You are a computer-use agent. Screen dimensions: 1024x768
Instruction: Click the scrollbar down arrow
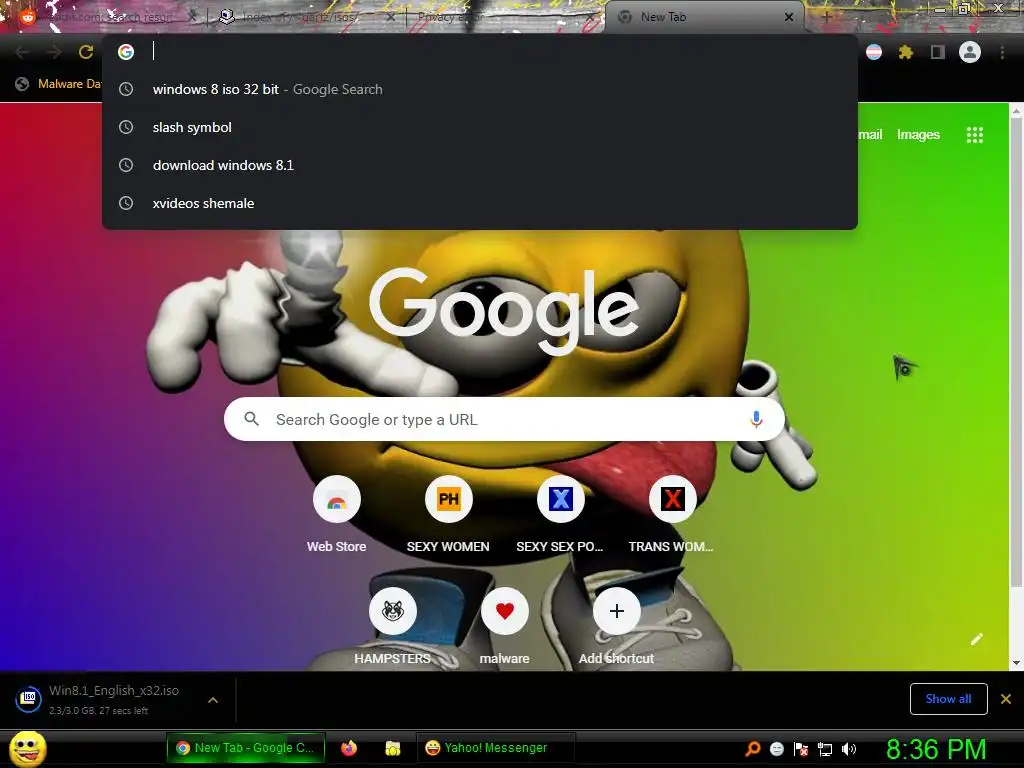coord(1016,663)
